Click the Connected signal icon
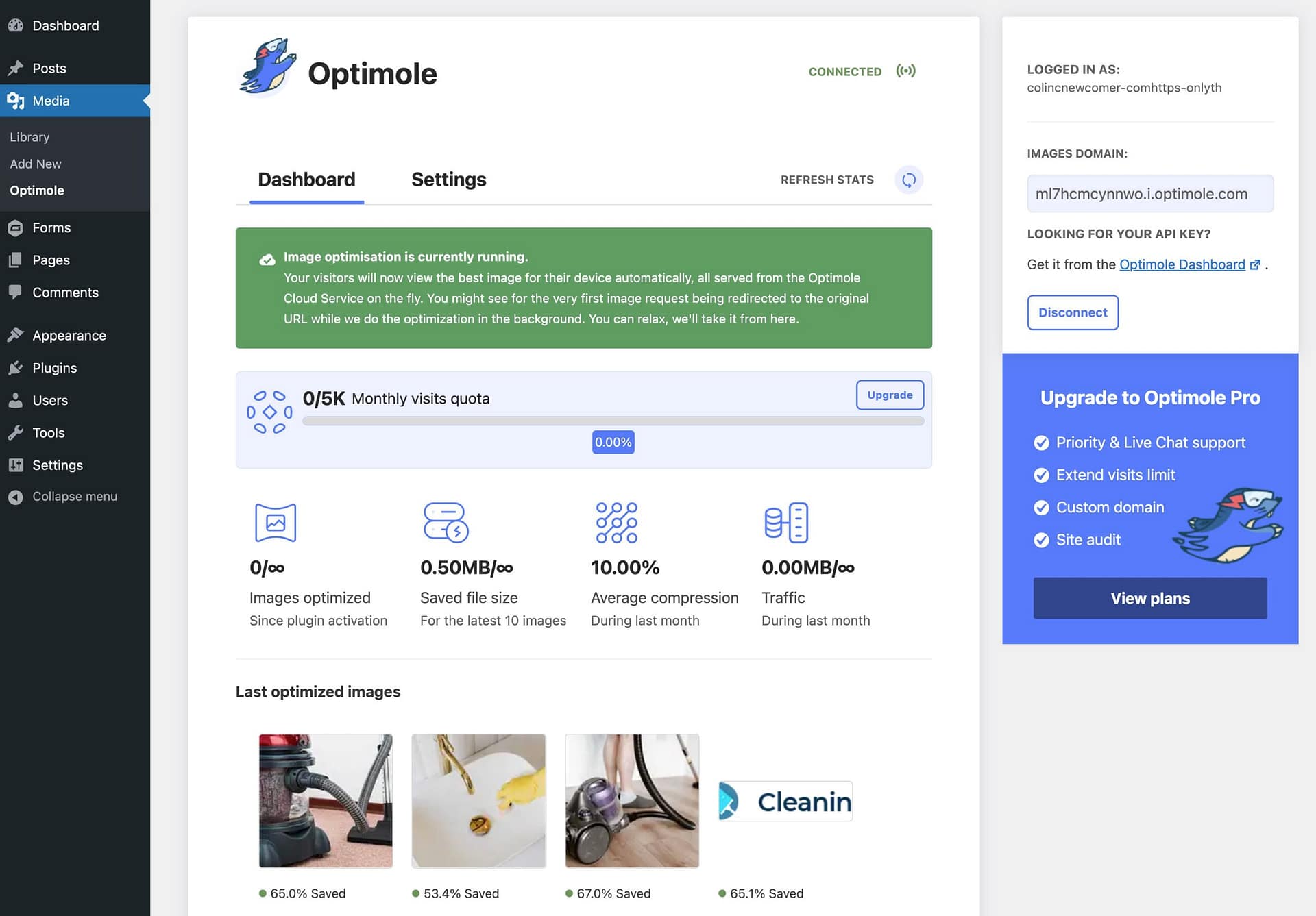This screenshot has height=916, width=1316. (x=906, y=71)
